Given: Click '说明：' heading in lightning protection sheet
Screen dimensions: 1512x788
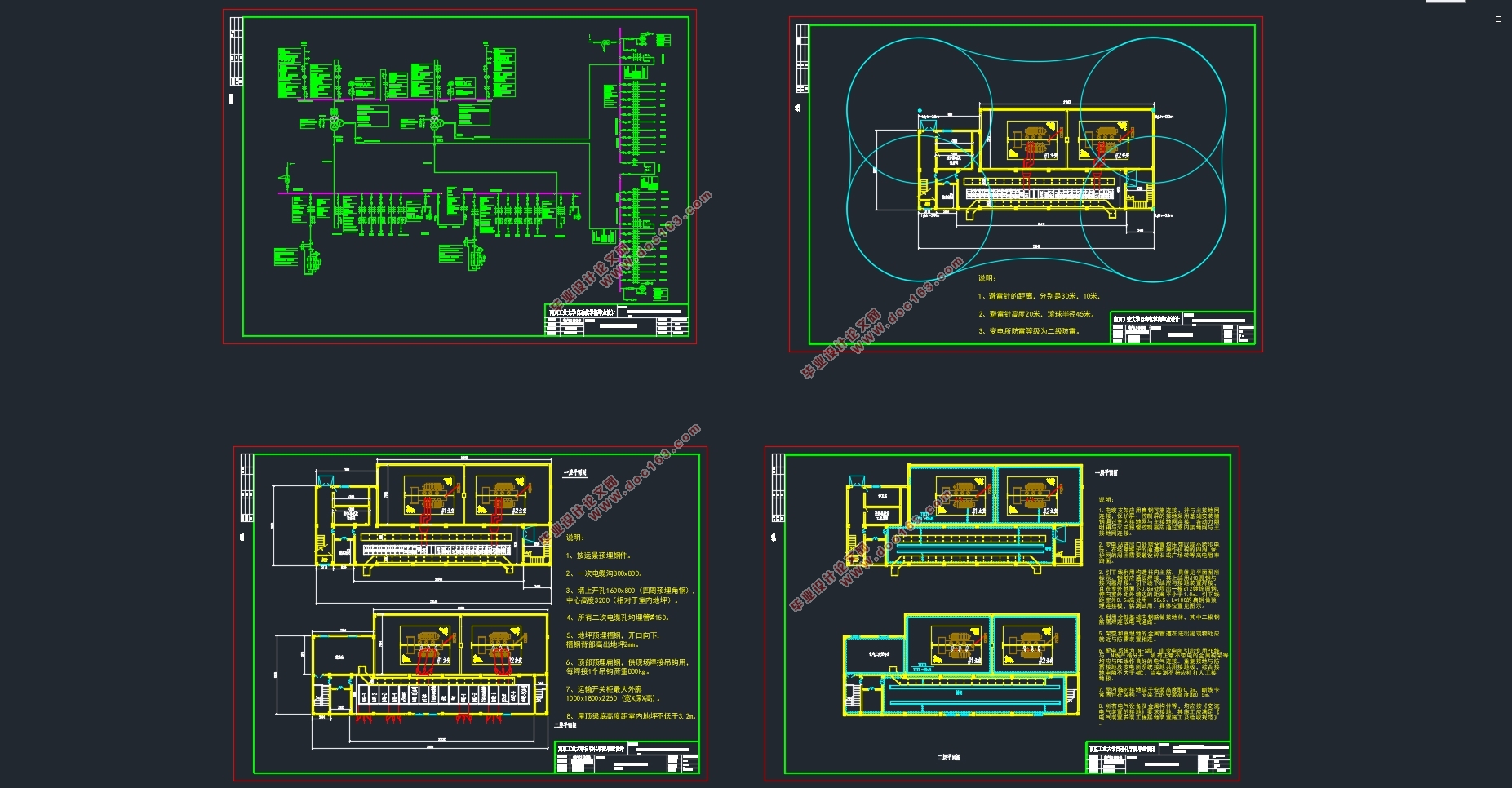Looking at the screenshot, I should pyautogui.click(x=987, y=278).
